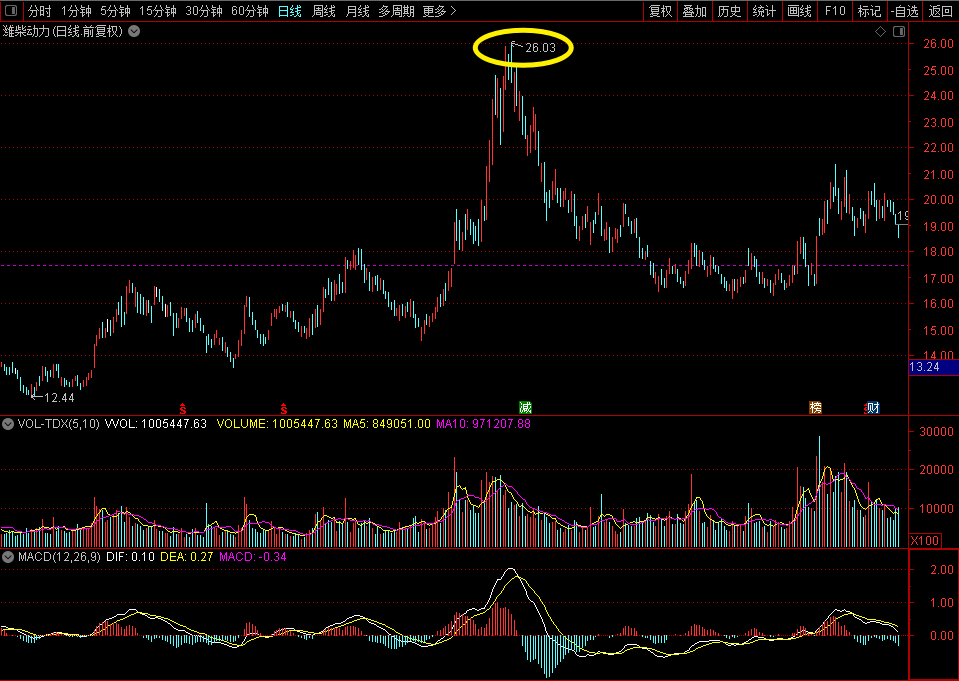Open the VOL-TDX indicator dropdown
Viewport: 959px width, 681px height.
[8, 423]
